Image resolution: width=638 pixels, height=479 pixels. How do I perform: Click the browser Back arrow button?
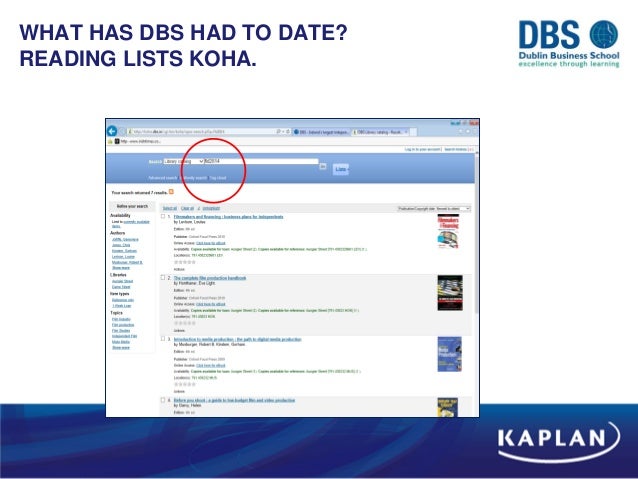point(112,131)
